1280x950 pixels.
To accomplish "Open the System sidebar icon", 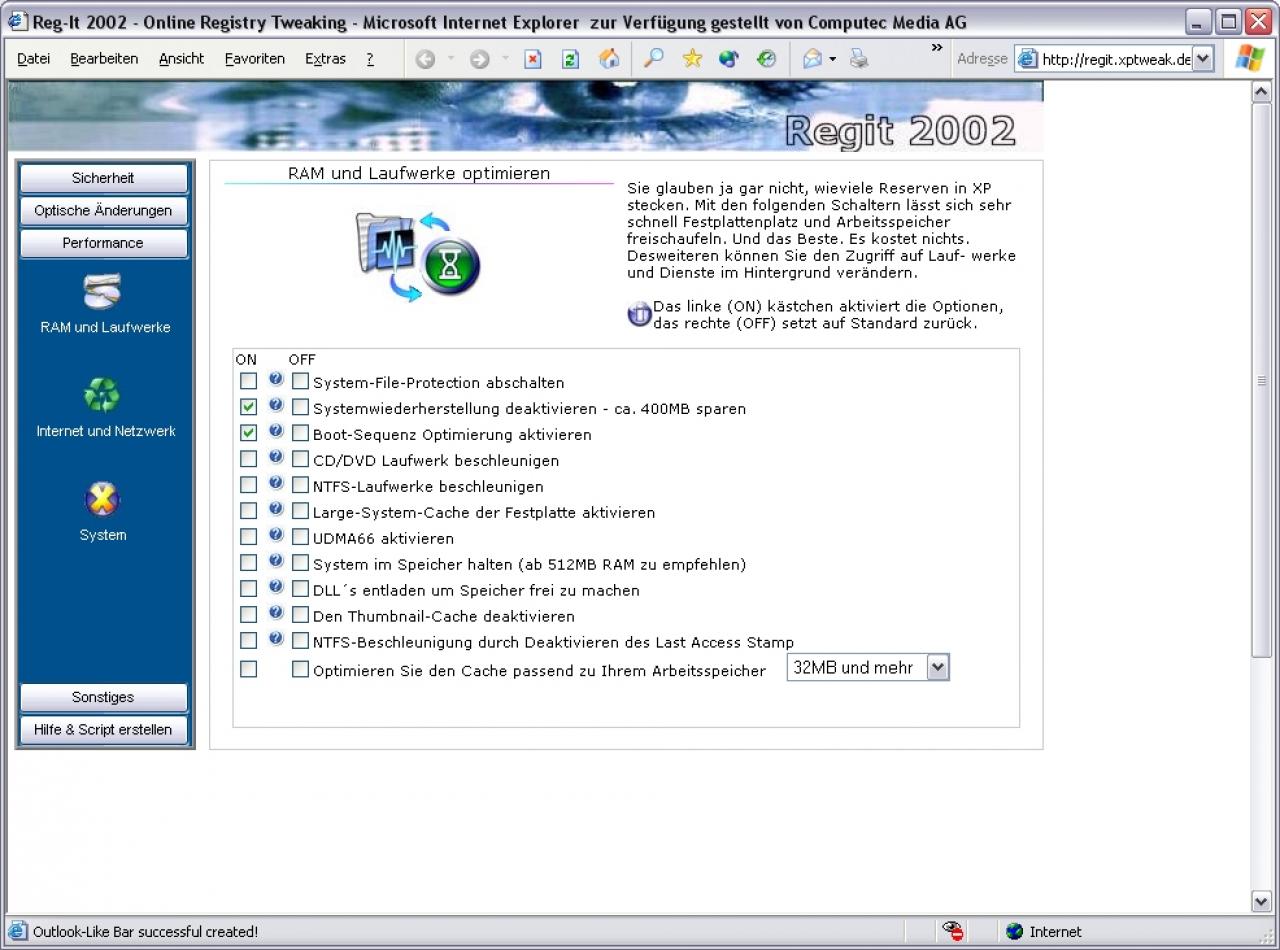I will (x=102, y=499).
